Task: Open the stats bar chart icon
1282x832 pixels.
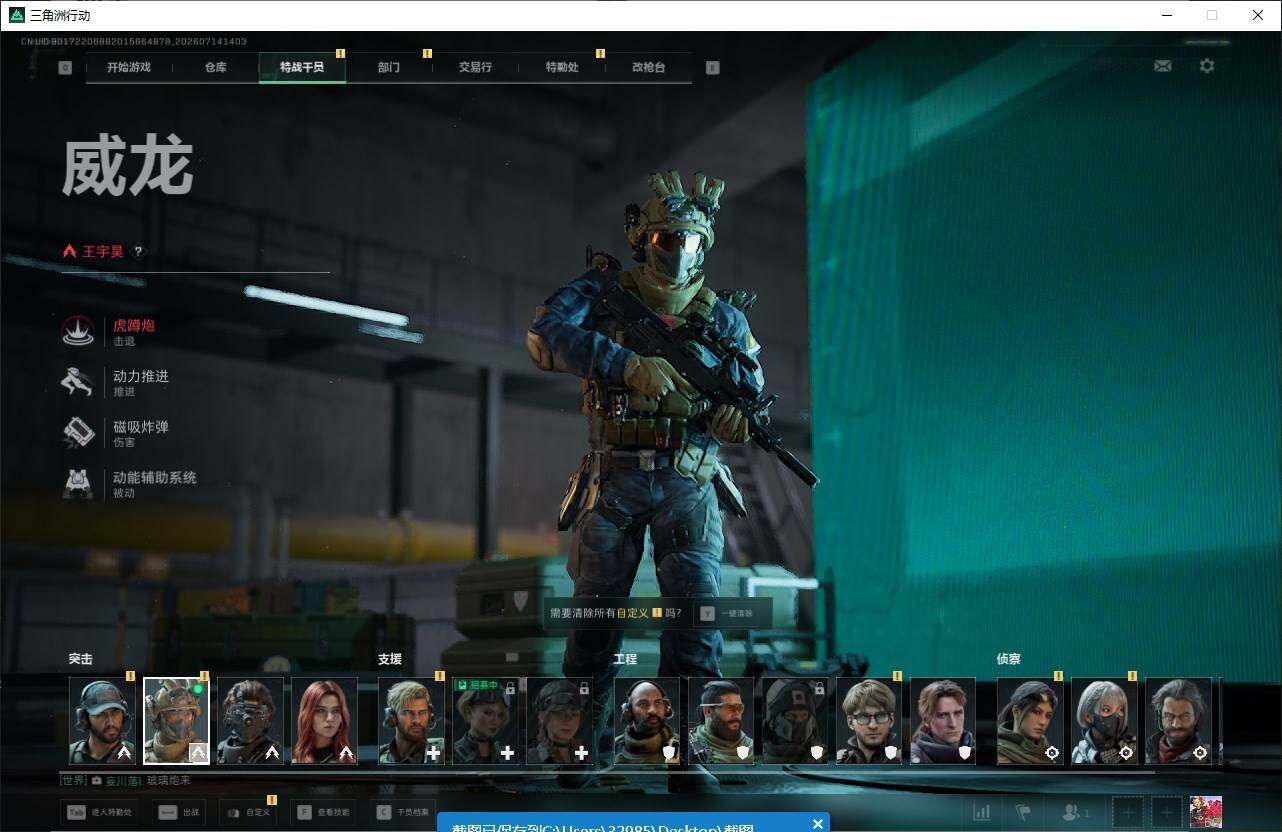Action: (x=982, y=812)
